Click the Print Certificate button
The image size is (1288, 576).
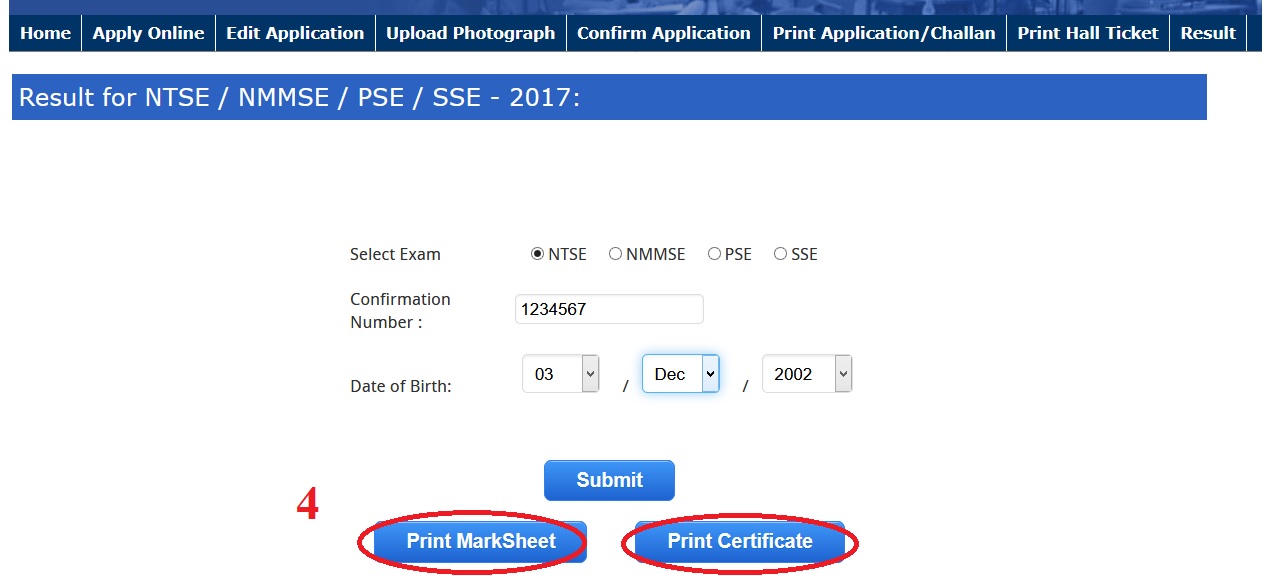pyautogui.click(x=740, y=542)
